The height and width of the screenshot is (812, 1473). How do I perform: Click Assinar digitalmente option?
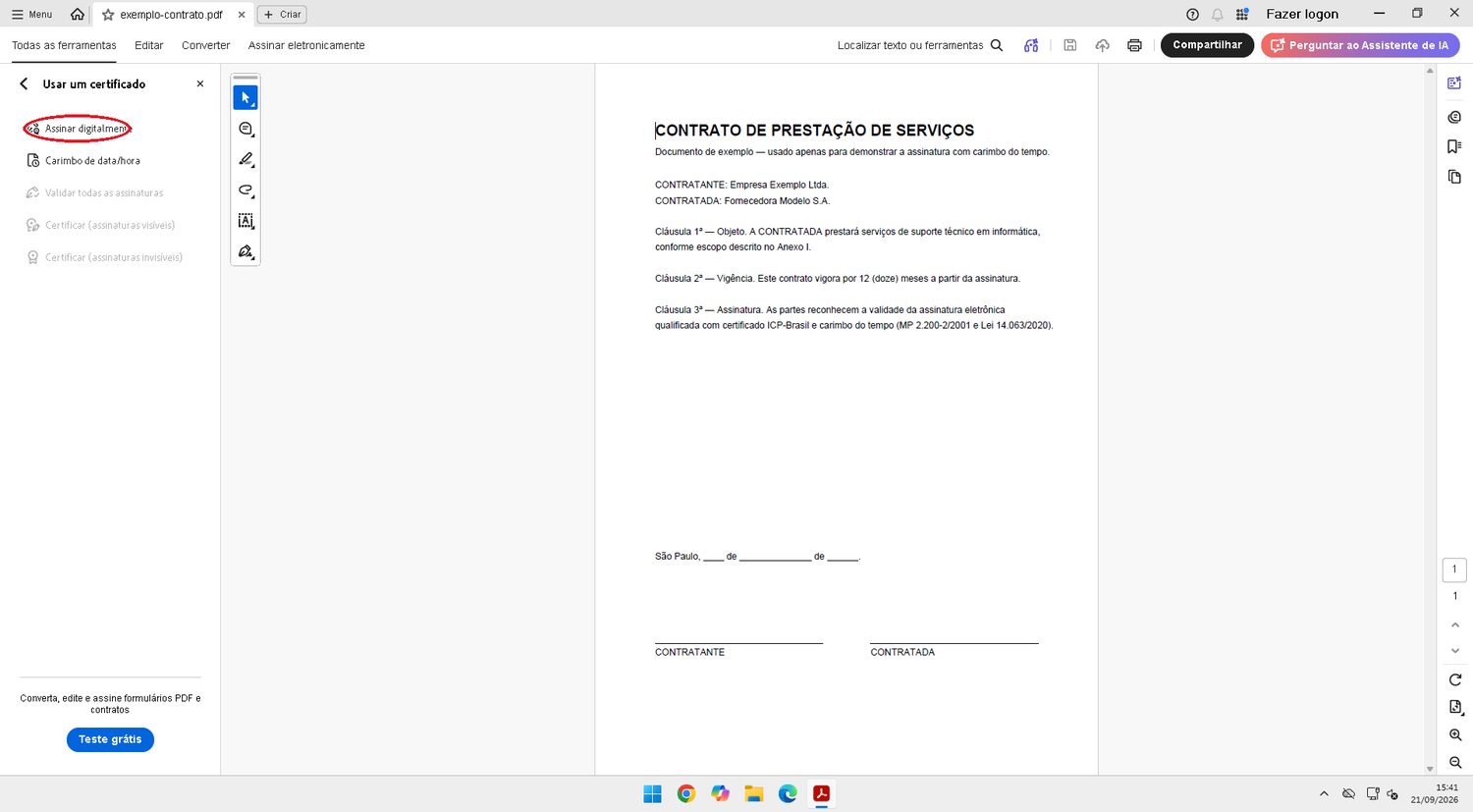[x=78, y=129]
